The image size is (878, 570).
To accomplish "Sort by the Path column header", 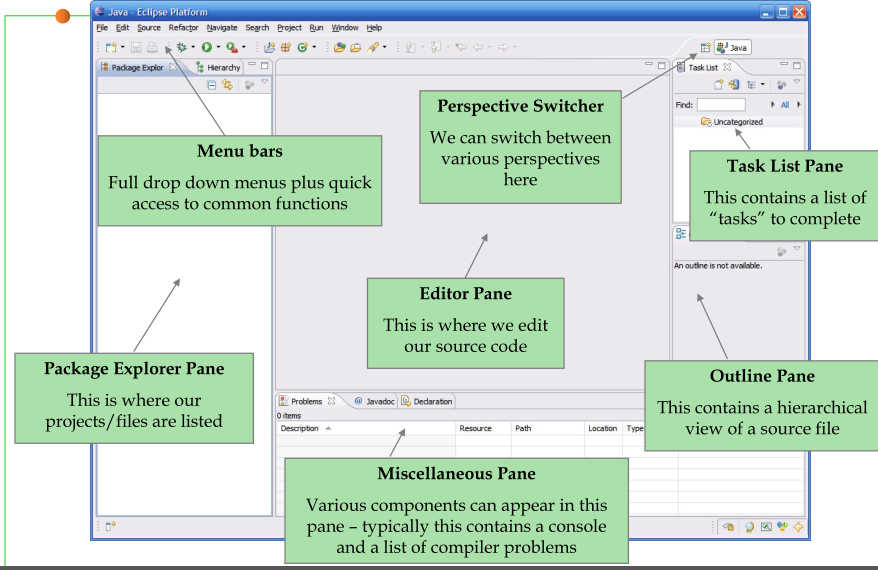I will click(x=548, y=428).
